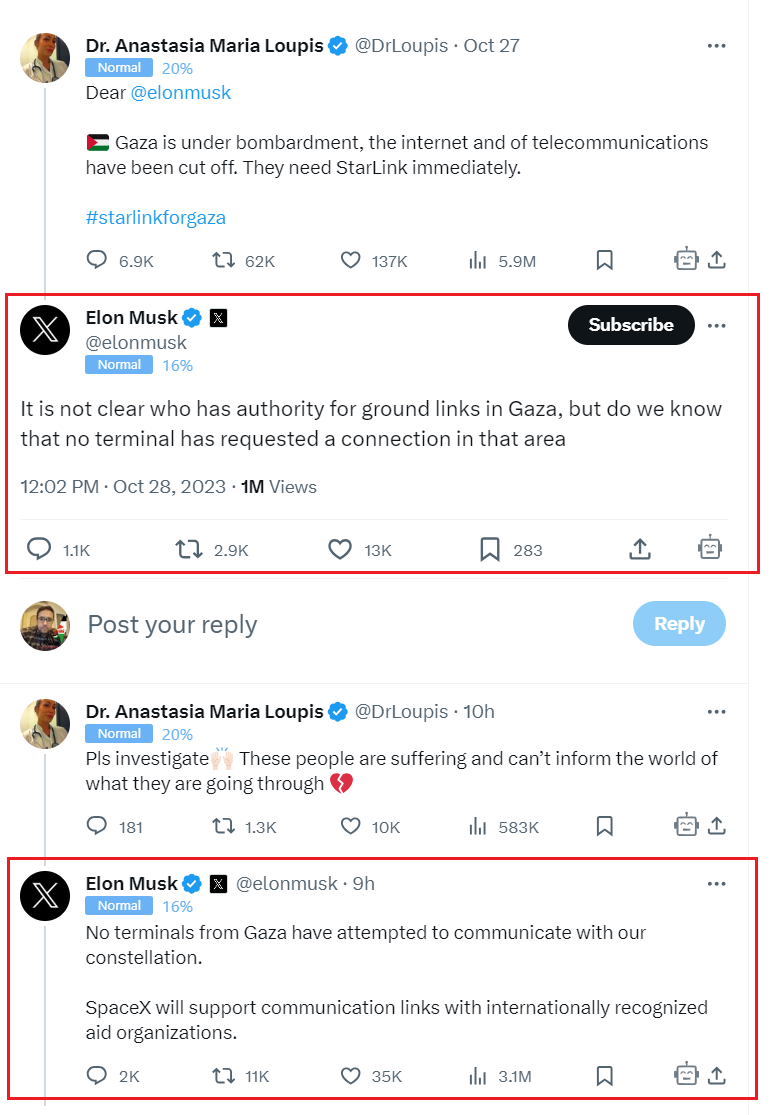Open more options beside the Subscribe button

point(716,325)
